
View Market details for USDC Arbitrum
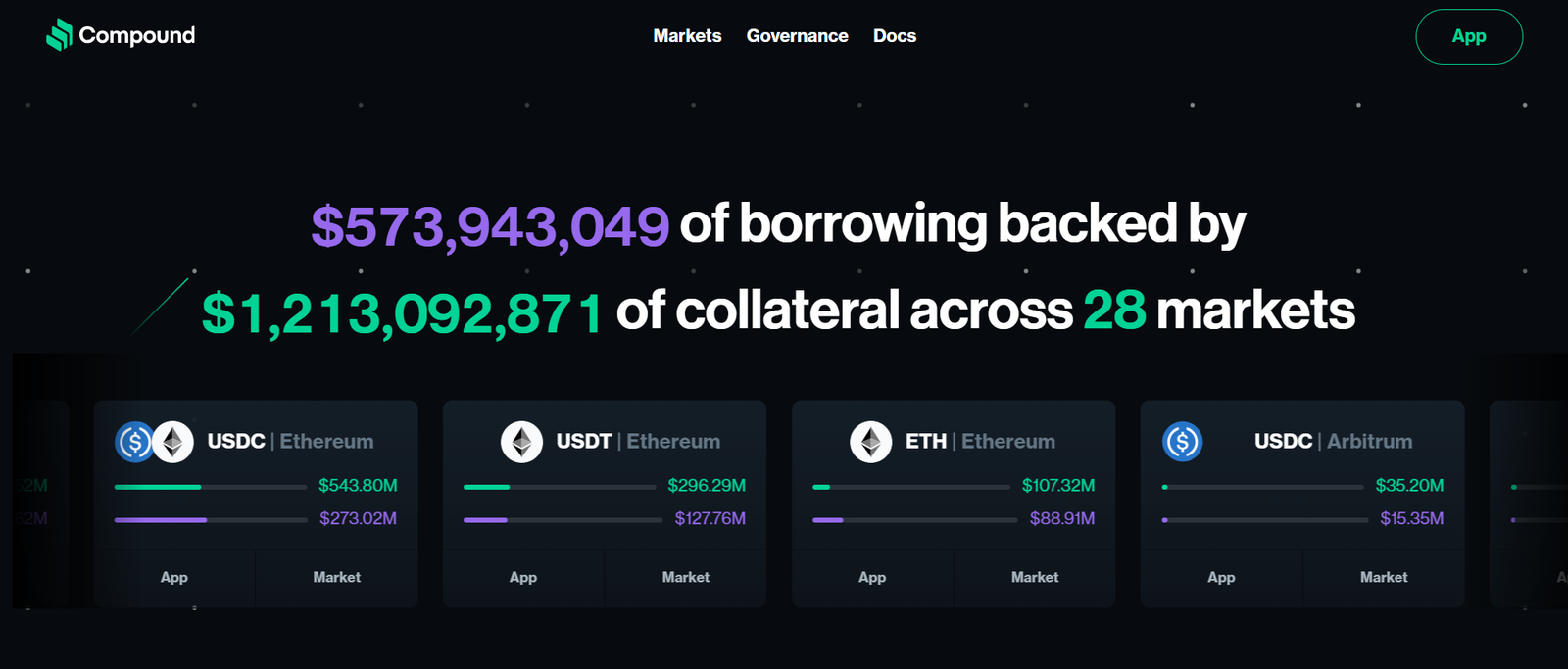[x=1384, y=578]
